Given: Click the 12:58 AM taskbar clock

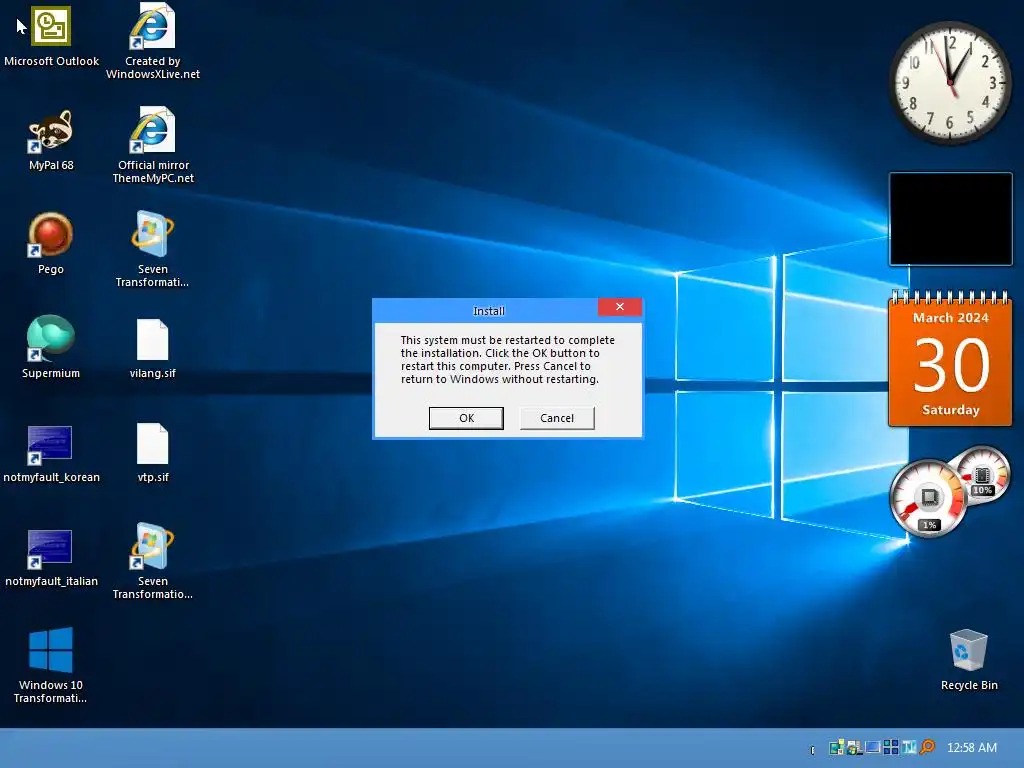Looking at the screenshot, I should click(x=972, y=748).
